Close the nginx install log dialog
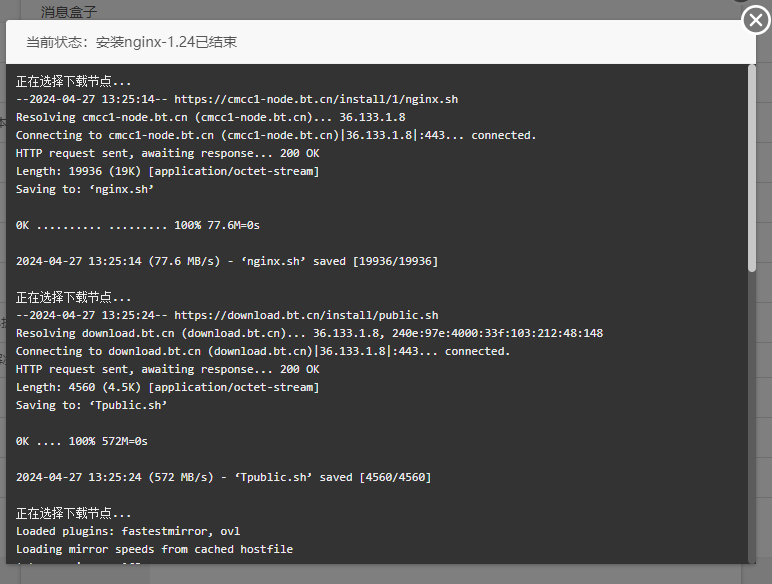This screenshot has height=584, width=772. [756, 20]
